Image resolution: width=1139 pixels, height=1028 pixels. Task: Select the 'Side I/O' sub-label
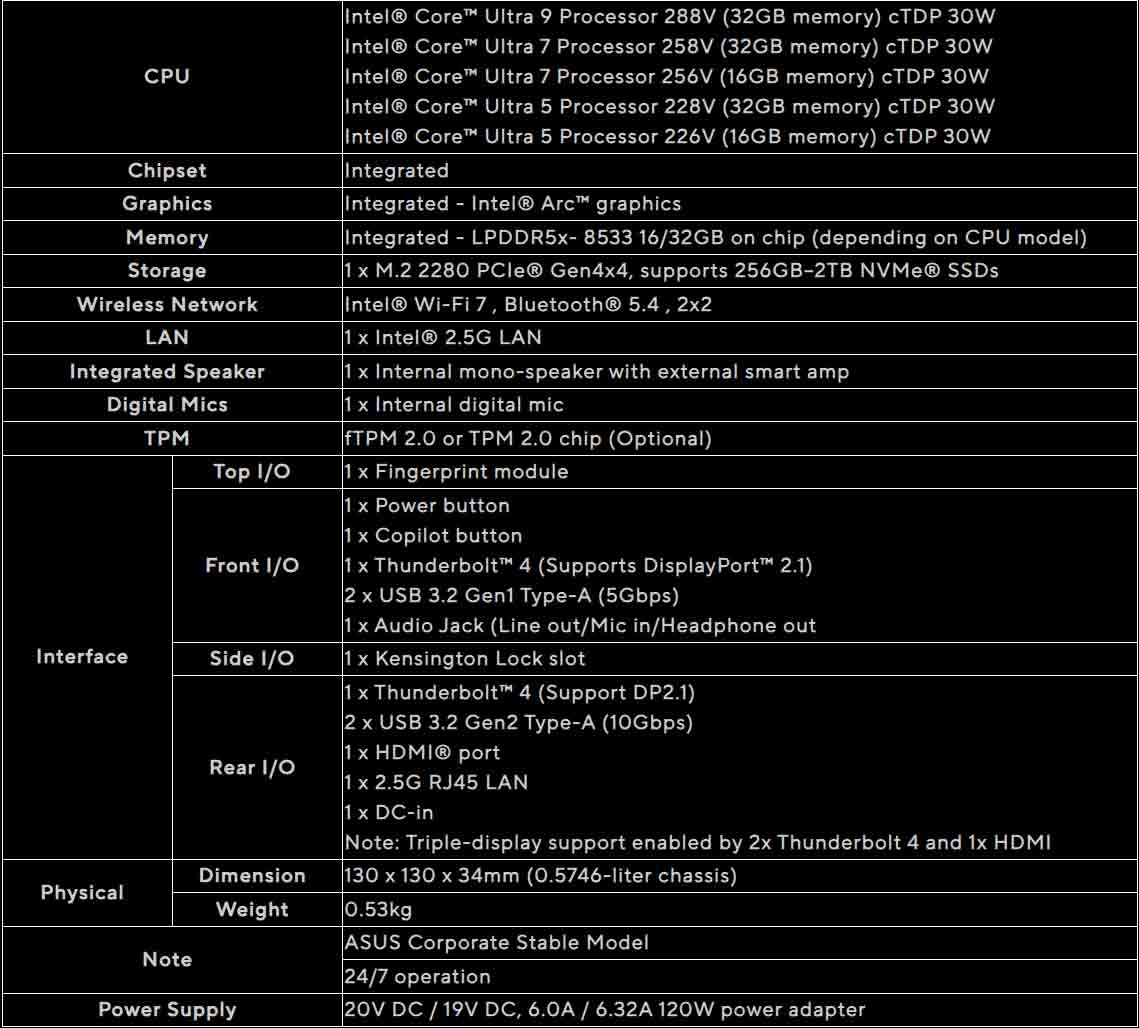coord(251,658)
